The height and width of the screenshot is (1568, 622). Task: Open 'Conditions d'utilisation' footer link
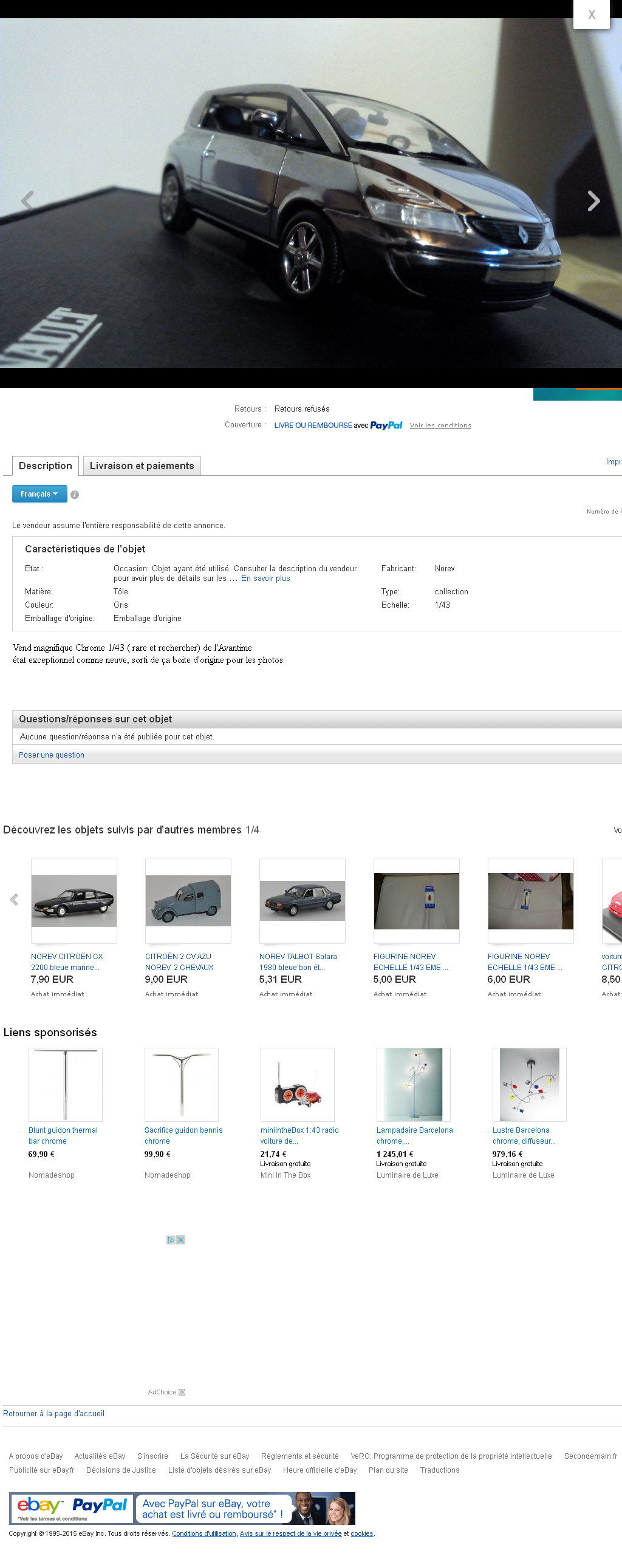(x=203, y=1533)
